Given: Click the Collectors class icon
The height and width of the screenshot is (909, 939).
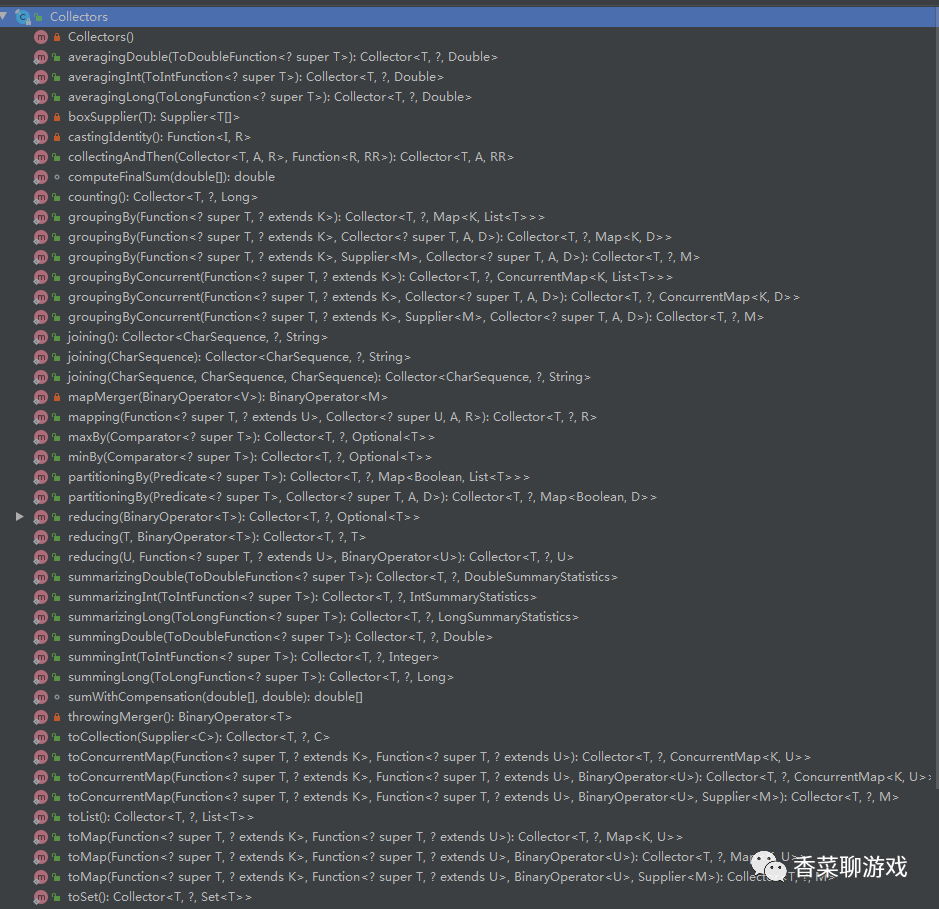Looking at the screenshot, I should [x=23, y=17].
